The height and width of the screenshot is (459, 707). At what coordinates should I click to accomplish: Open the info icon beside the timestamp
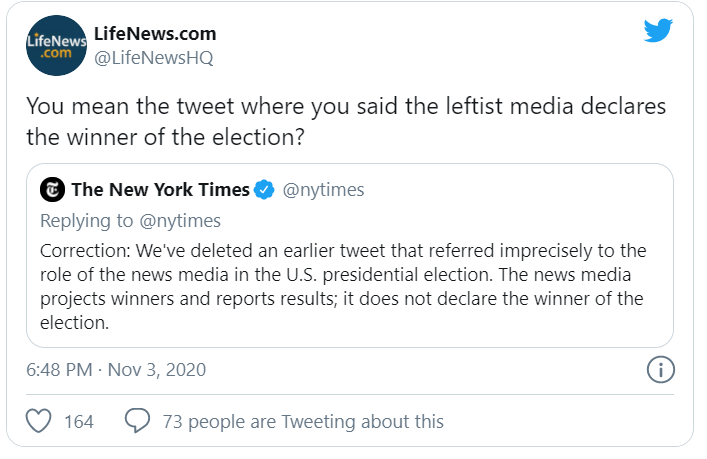[660, 370]
